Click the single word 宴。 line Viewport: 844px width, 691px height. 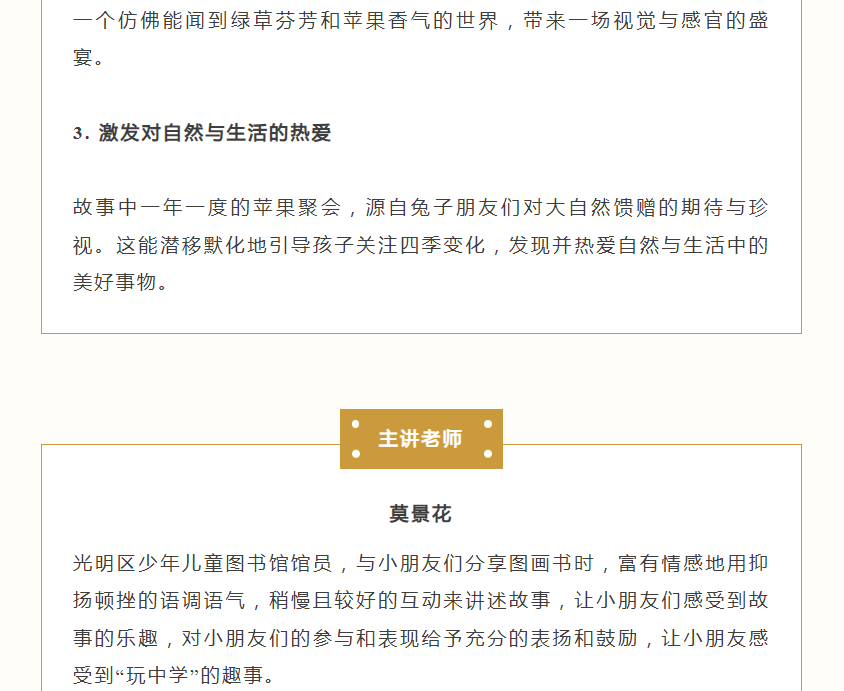(x=89, y=58)
